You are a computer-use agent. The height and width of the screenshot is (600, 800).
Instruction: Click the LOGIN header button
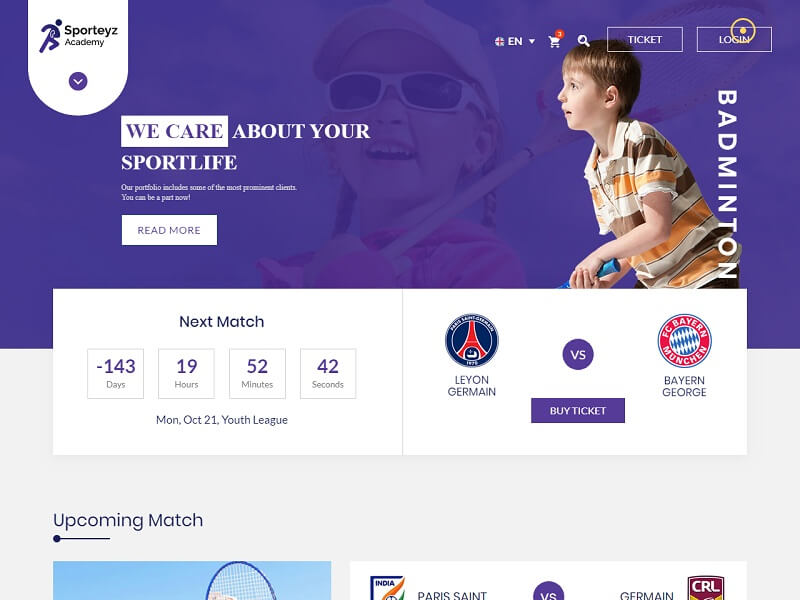point(734,39)
